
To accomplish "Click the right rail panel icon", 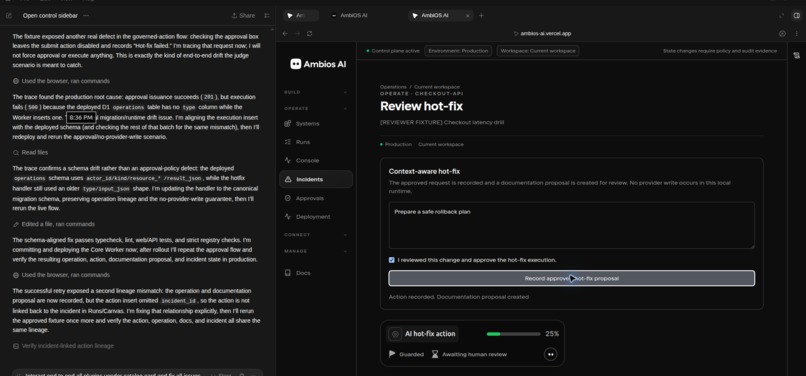I will (x=797, y=55).
